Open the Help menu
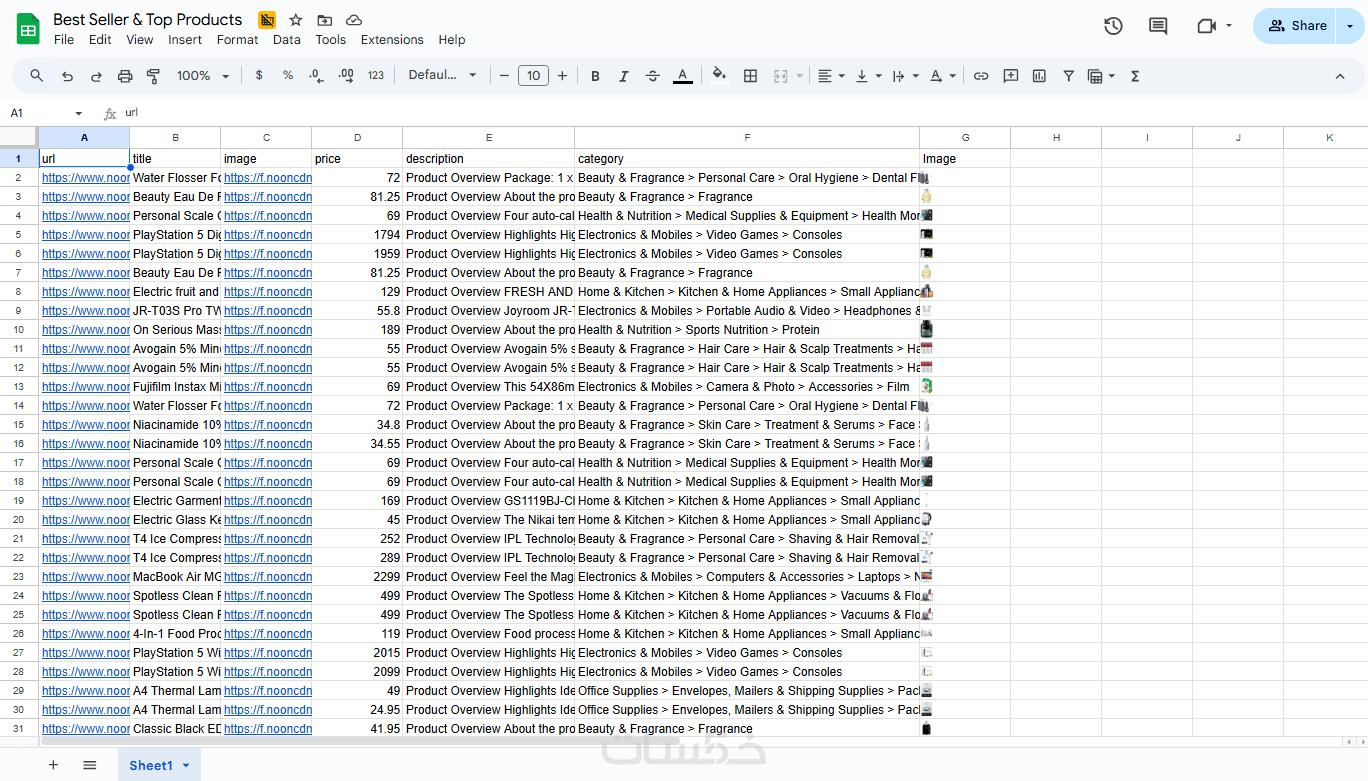This screenshot has height=781, width=1368. (452, 40)
